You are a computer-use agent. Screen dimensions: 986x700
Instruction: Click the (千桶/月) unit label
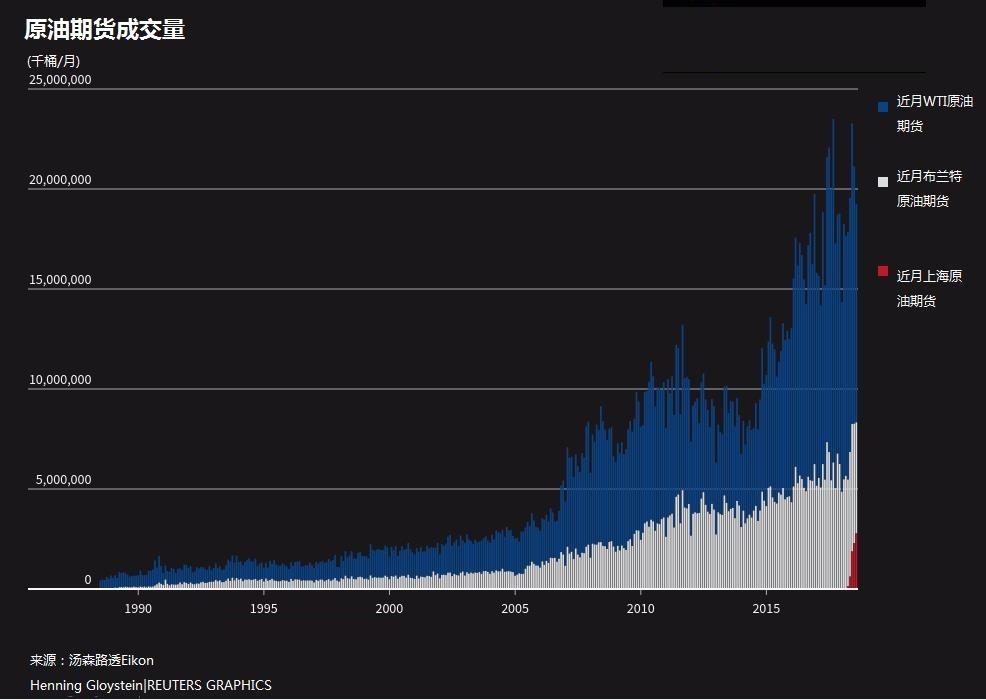53,61
